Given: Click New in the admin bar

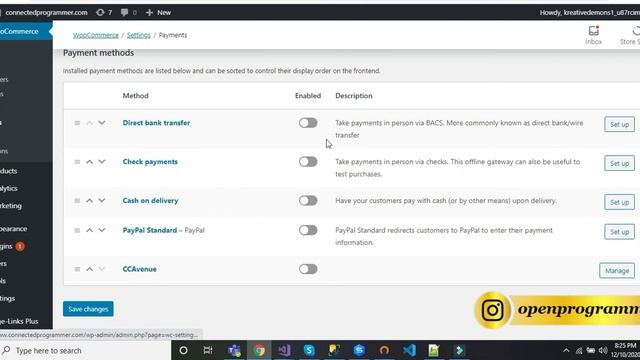Looking at the screenshot, I should click(158, 12).
